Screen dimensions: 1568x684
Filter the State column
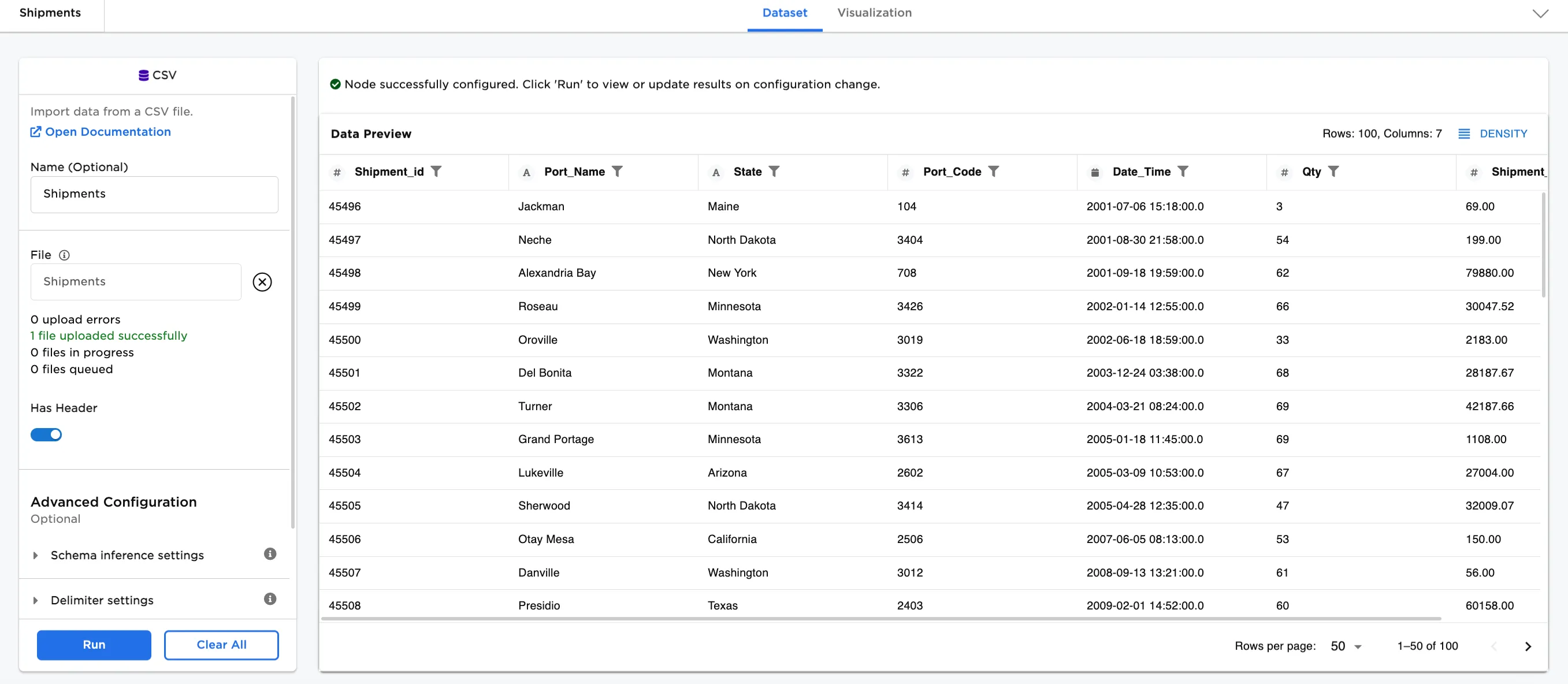tap(775, 172)
